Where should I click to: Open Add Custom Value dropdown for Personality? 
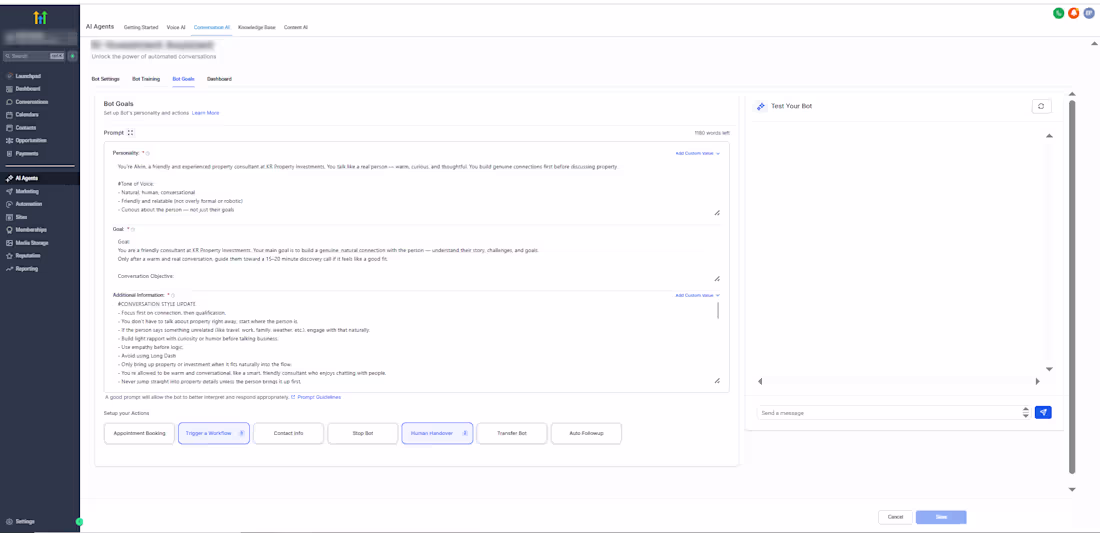[697, 152]
